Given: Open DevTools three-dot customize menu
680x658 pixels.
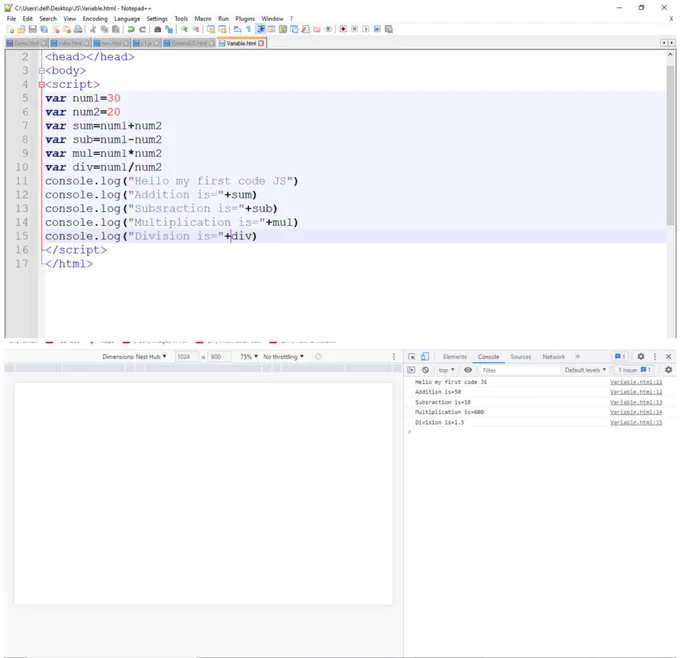Looking at the screenshot, I should tap(655, 357).
